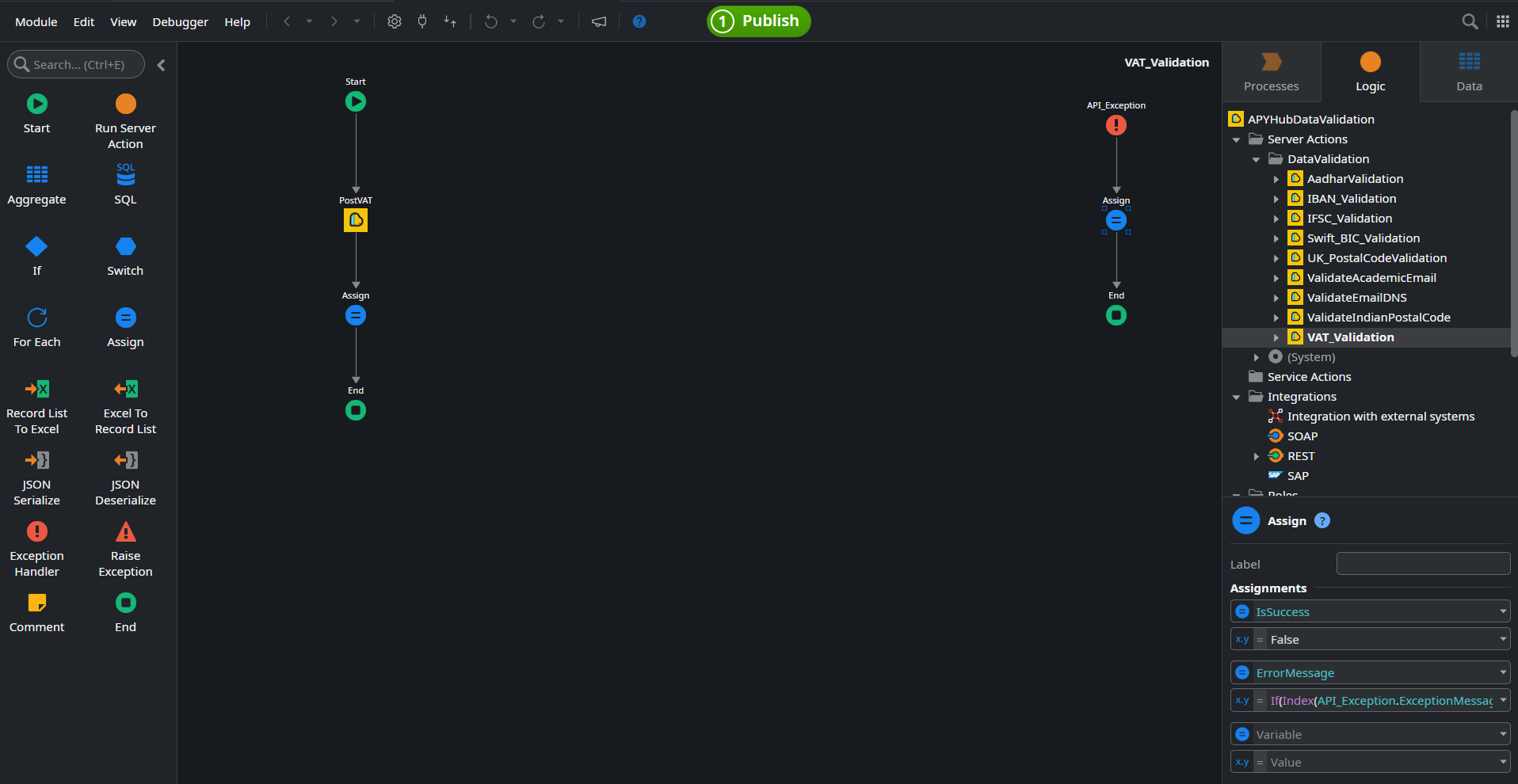Click the Label input field
Image resolution: width=1518 pixels, height=784 pixels.
click(x=1423, y=564)
